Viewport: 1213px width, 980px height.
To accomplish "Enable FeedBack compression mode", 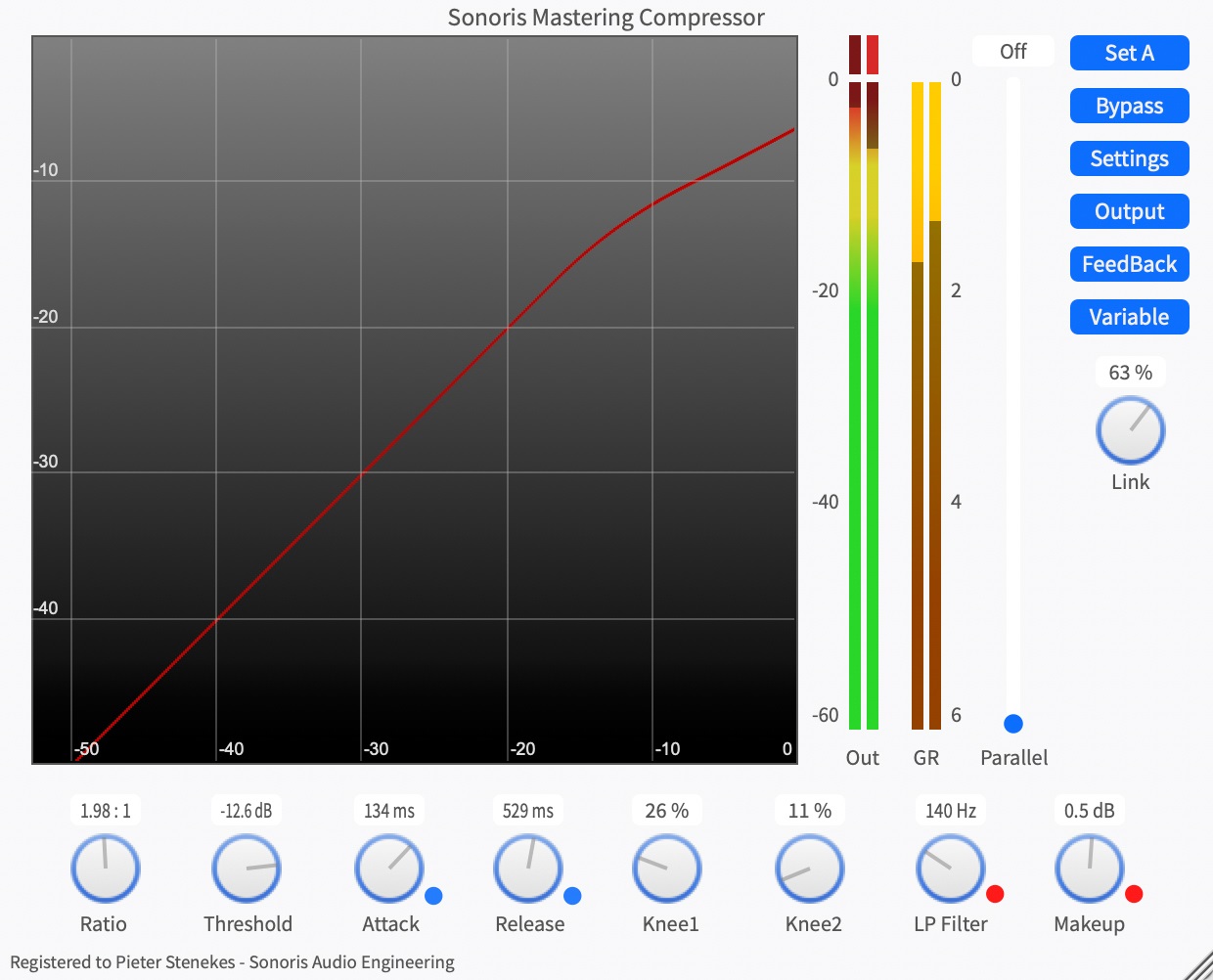I will (x=1129, y=264).
